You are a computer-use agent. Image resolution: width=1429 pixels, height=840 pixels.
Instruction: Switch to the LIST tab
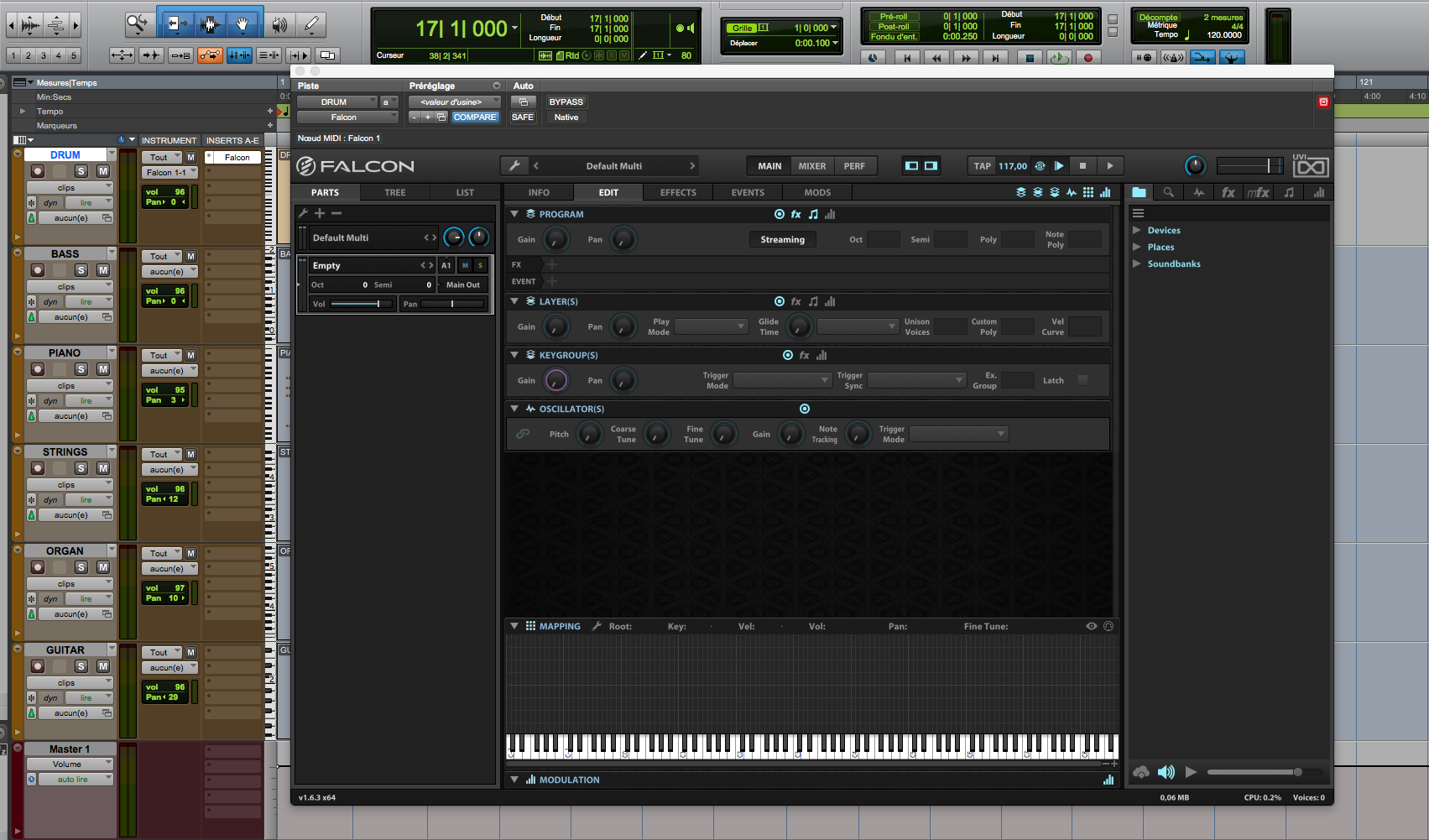coord(465,192)
